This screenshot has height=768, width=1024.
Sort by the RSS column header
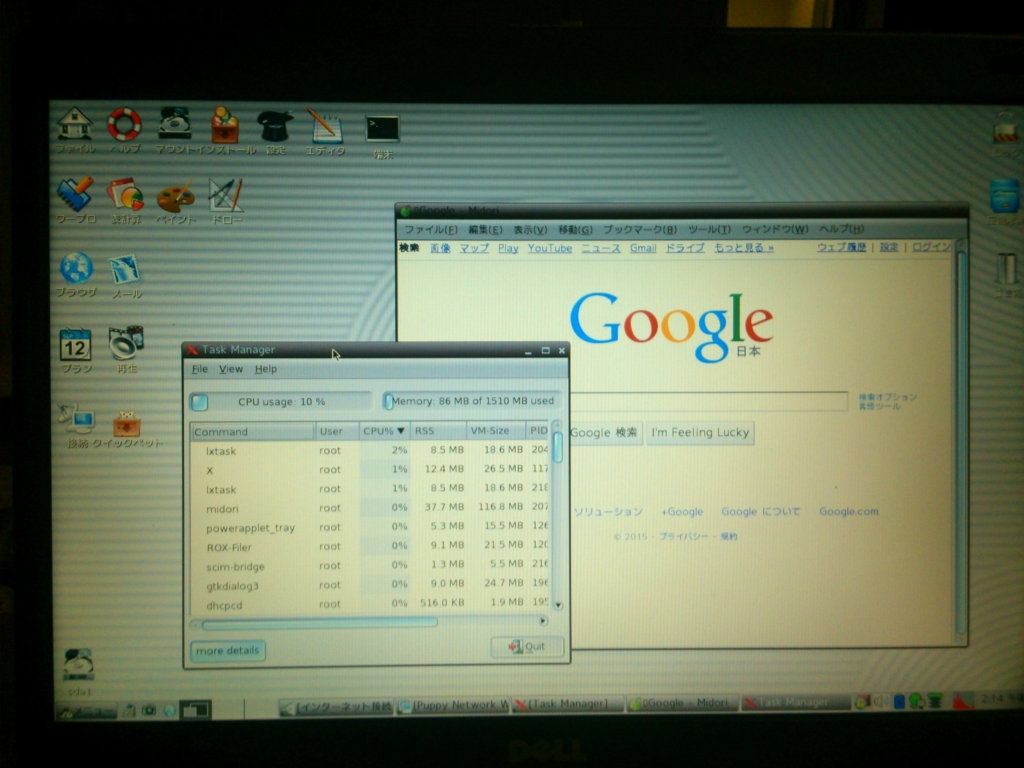coord(438,431)
